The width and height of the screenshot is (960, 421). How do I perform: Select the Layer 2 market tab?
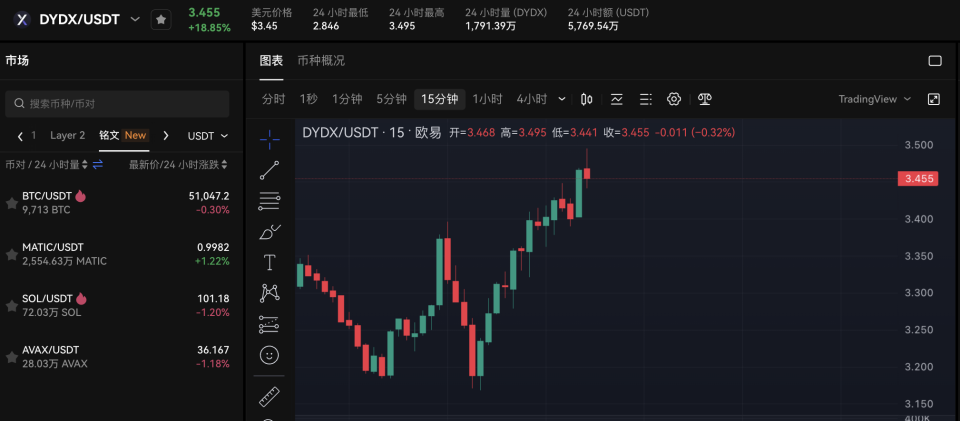(67, 135)
